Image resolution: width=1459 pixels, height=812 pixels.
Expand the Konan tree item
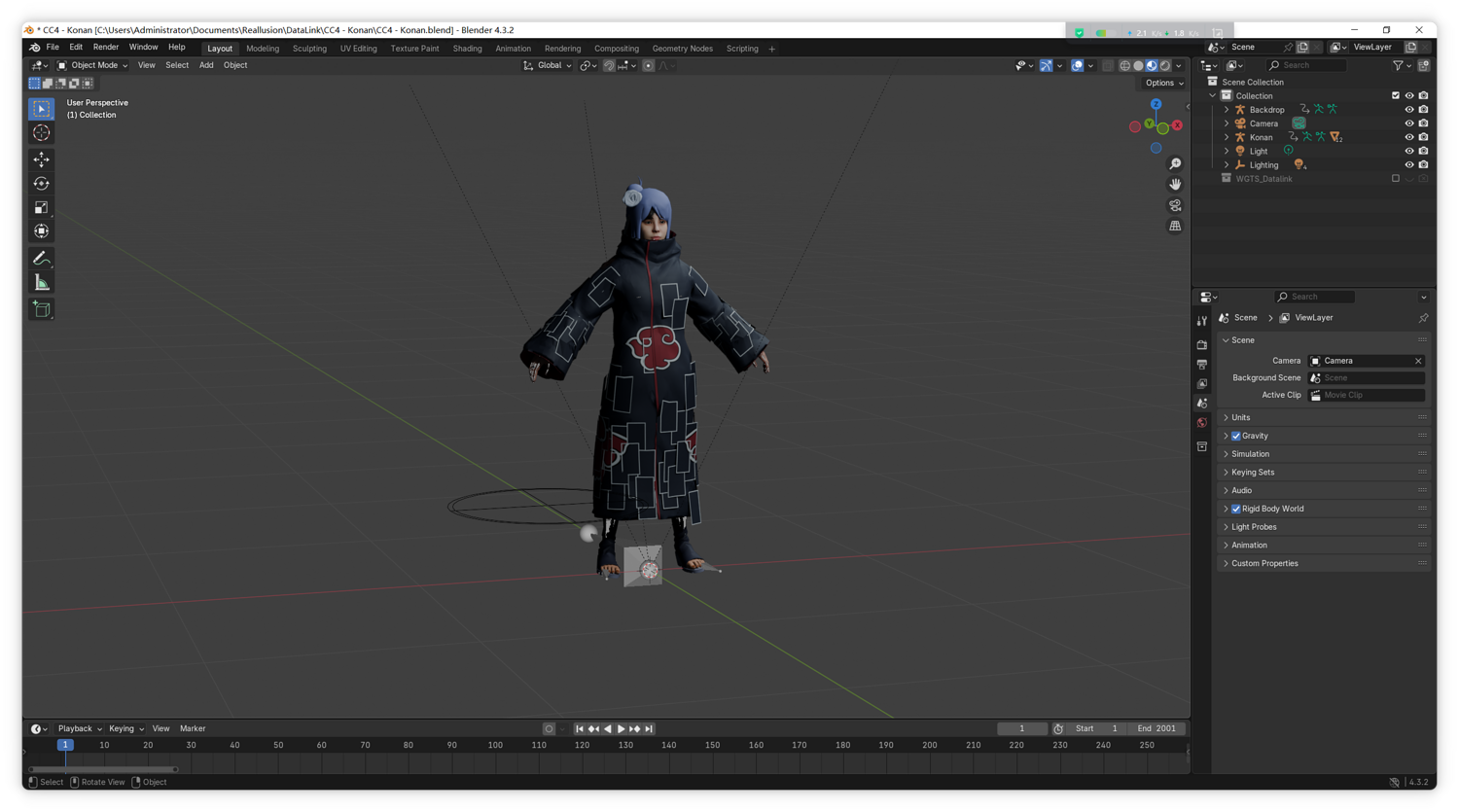point(1227,137)
